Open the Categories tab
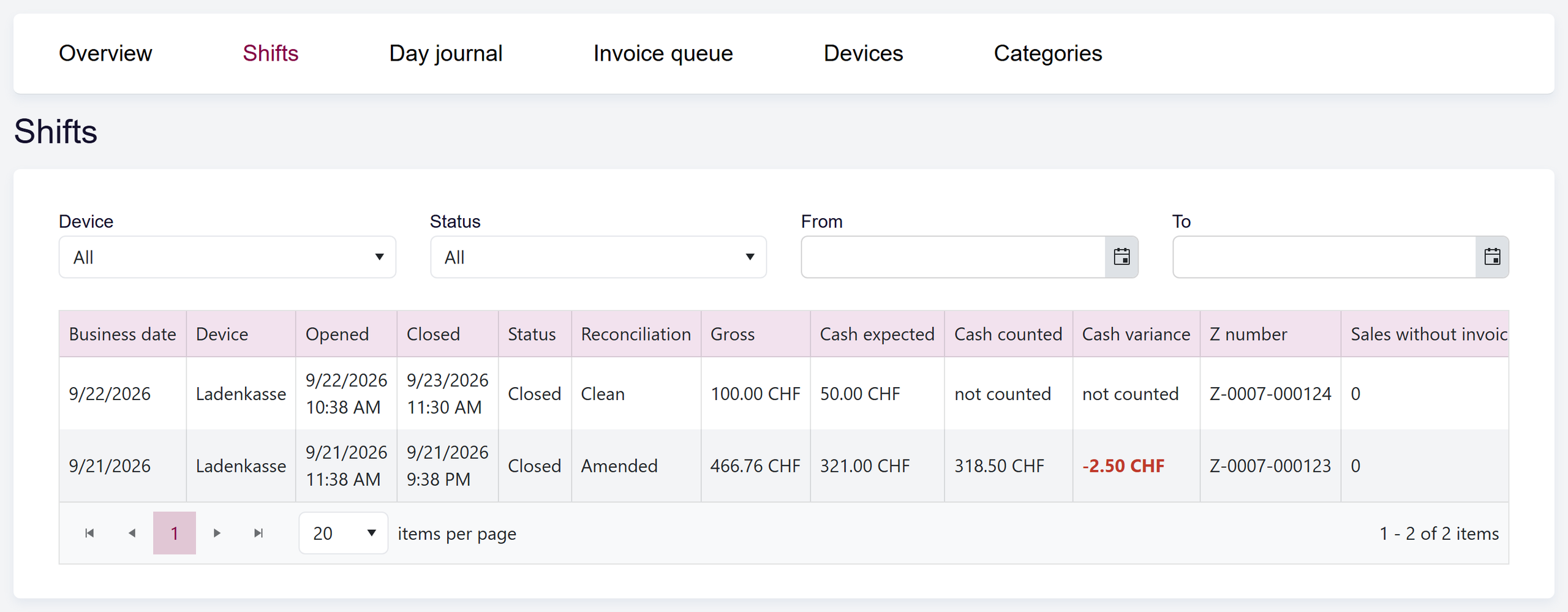 [x=1048, y=53]
